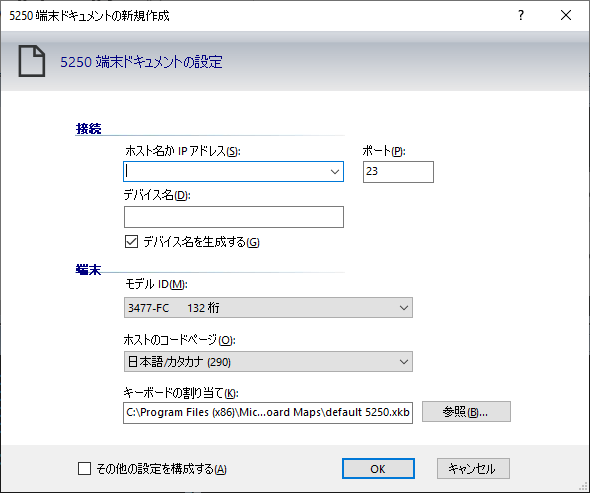Click the 接続 section heading
Screen dimensions: 590x493
tap(88, 129)
